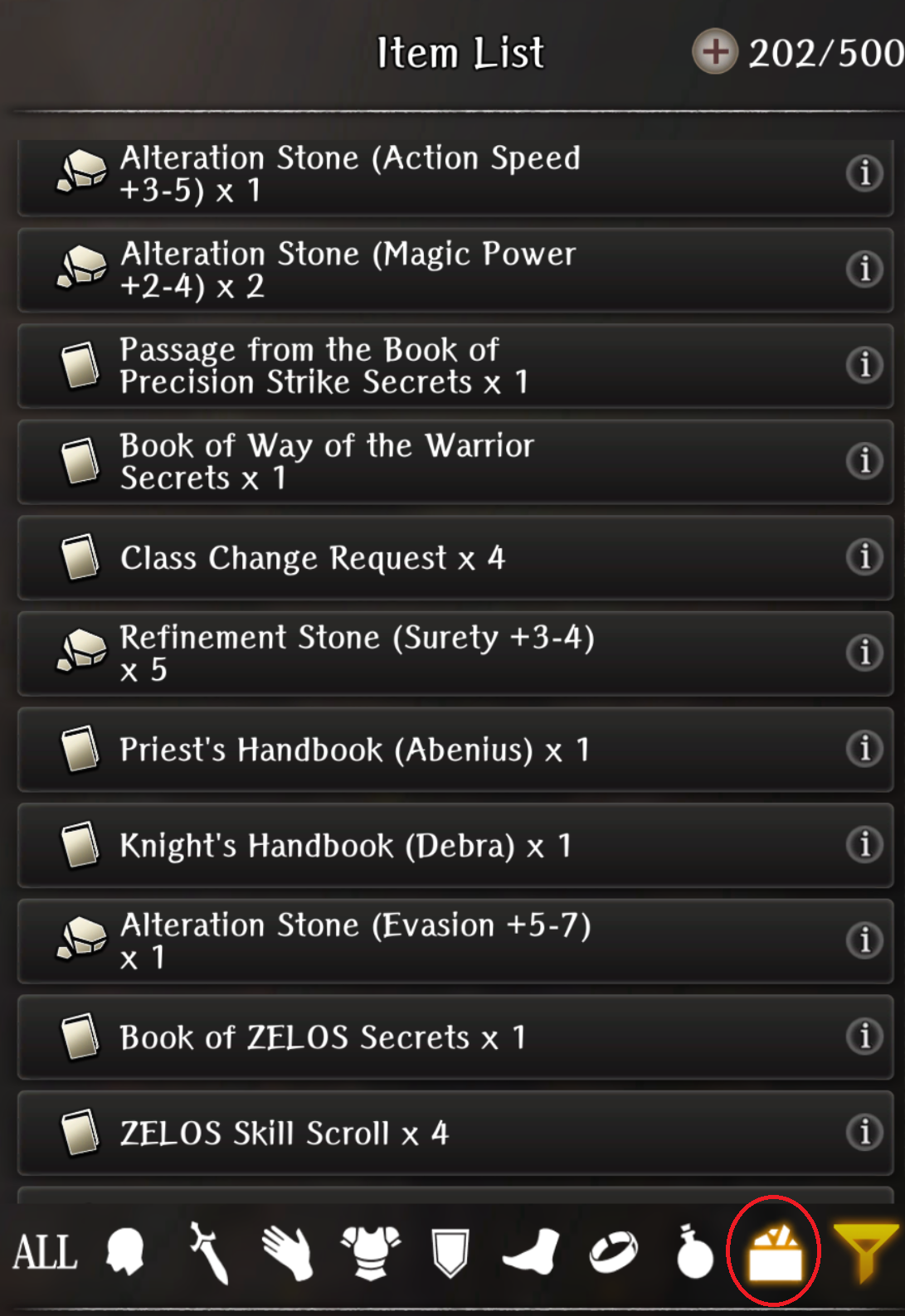Select the circled item box category icon

click(x=775, y=1252)
